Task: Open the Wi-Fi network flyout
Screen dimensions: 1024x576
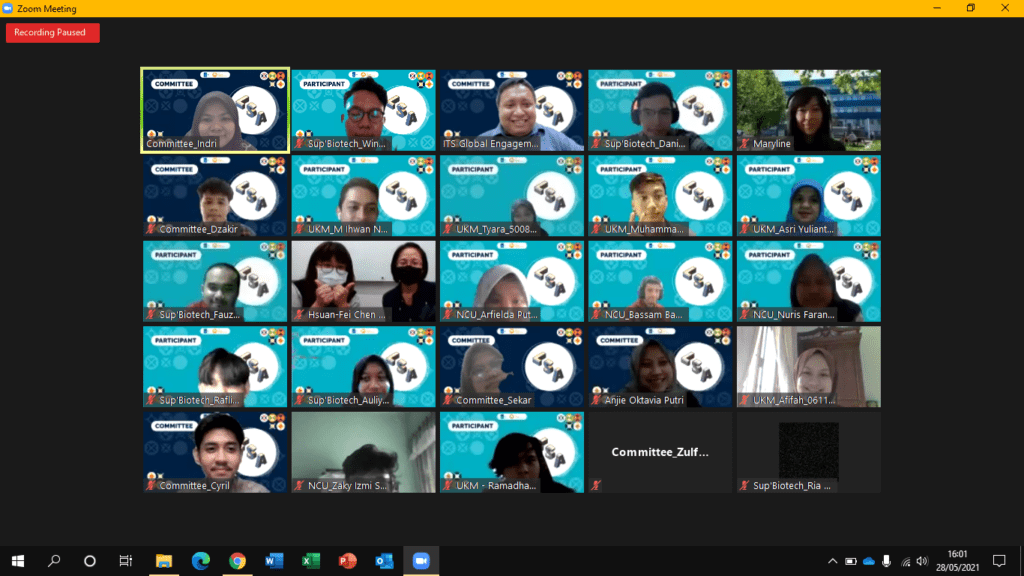Action: click(x=905, y=561)
